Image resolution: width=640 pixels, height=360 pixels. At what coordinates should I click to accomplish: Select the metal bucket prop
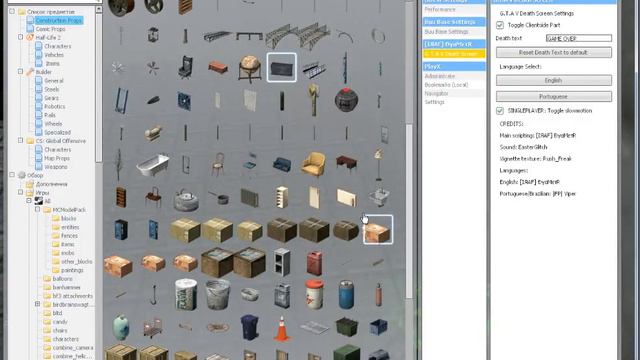[218, 294]
